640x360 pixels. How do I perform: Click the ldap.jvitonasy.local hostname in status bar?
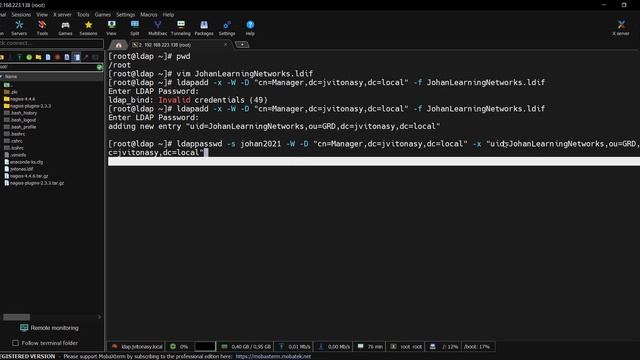click(x=137, y=347)
